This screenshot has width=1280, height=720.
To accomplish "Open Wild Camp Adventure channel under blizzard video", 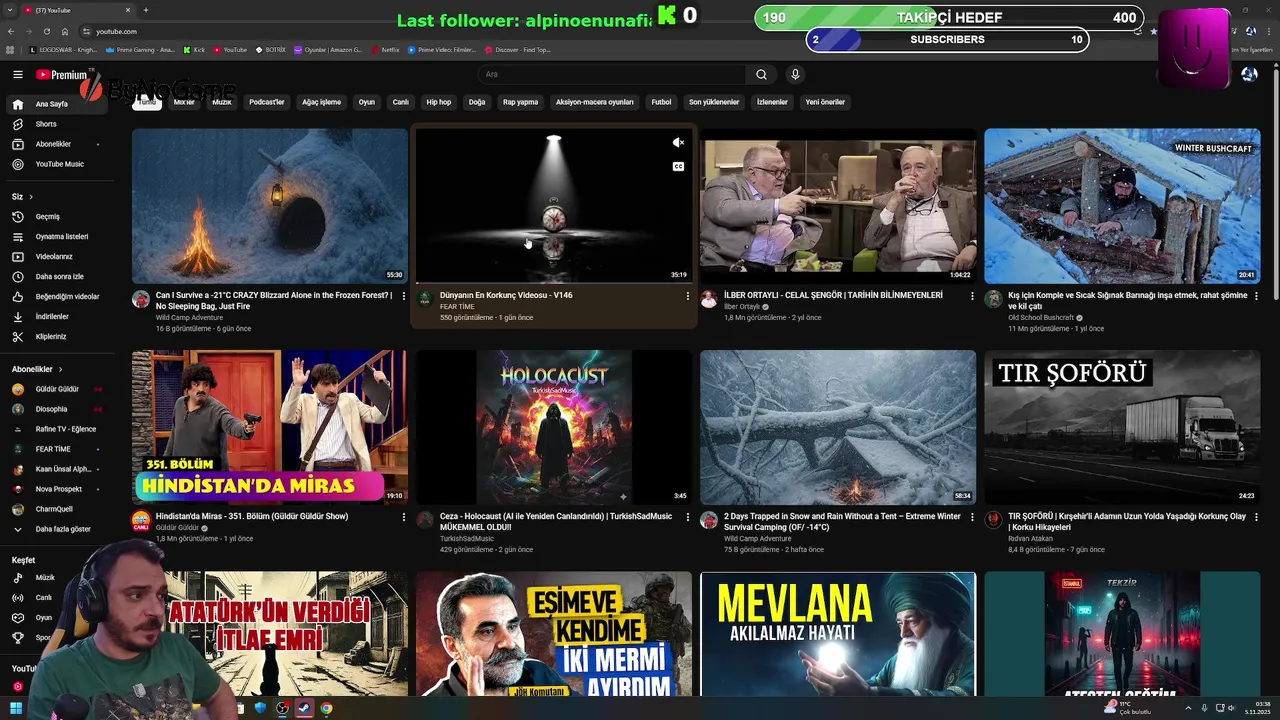I will coord(189,318).
